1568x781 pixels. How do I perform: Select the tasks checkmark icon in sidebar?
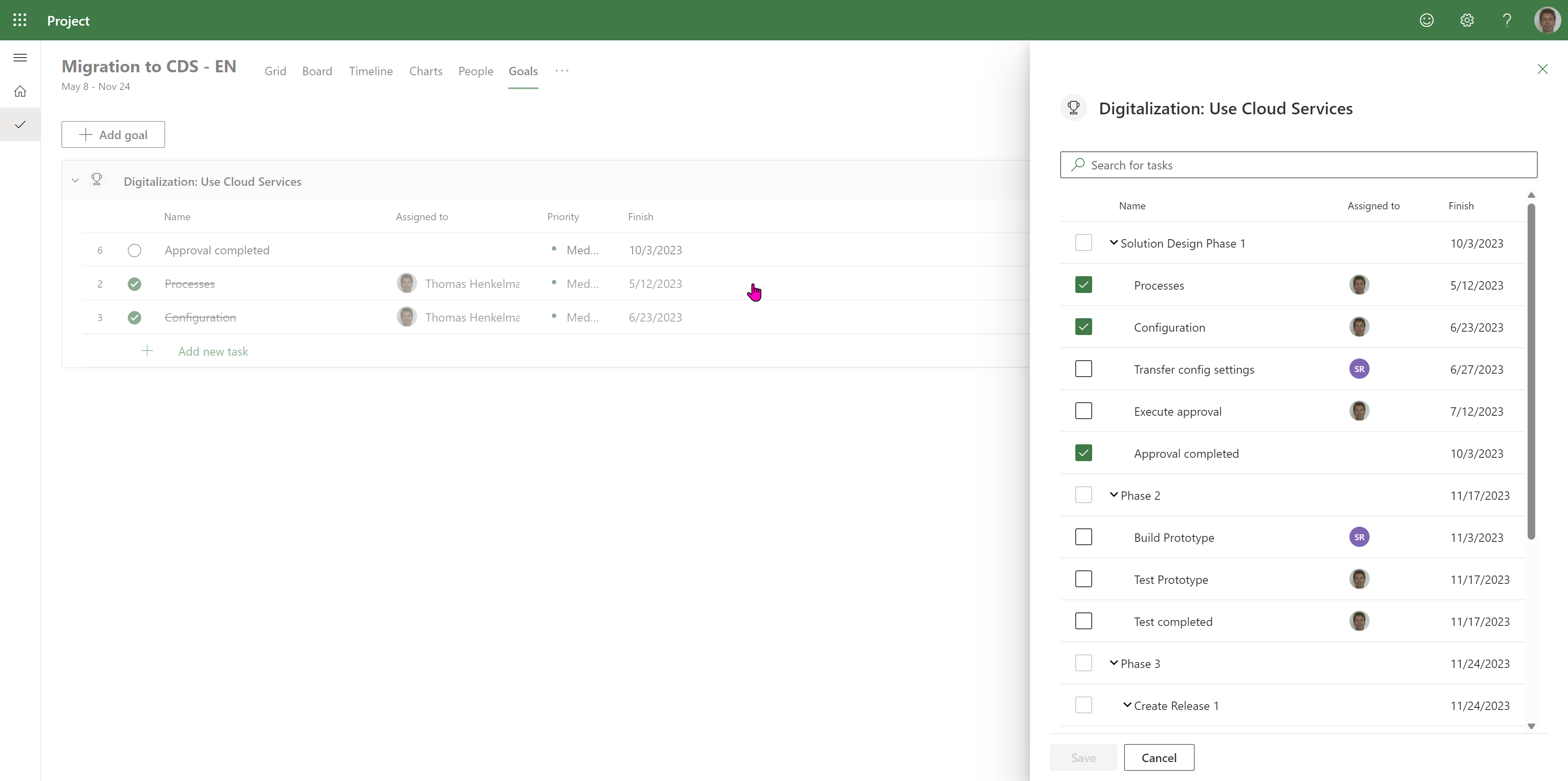(20, 124)
